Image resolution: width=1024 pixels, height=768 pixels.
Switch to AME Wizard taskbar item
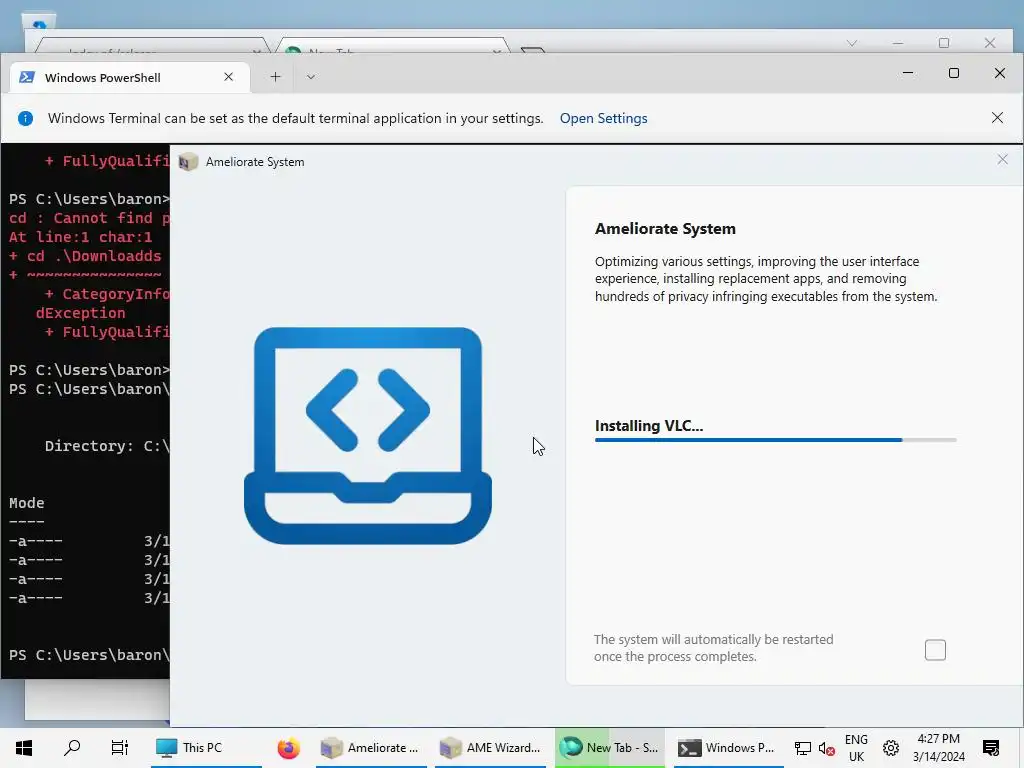(x=490, y=748)
